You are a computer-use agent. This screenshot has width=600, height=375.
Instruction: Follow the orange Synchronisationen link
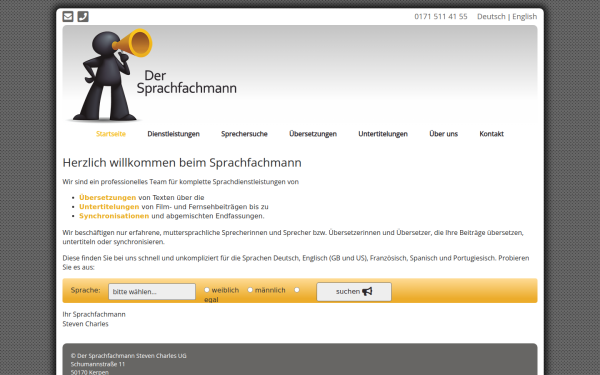coord(114,216)
